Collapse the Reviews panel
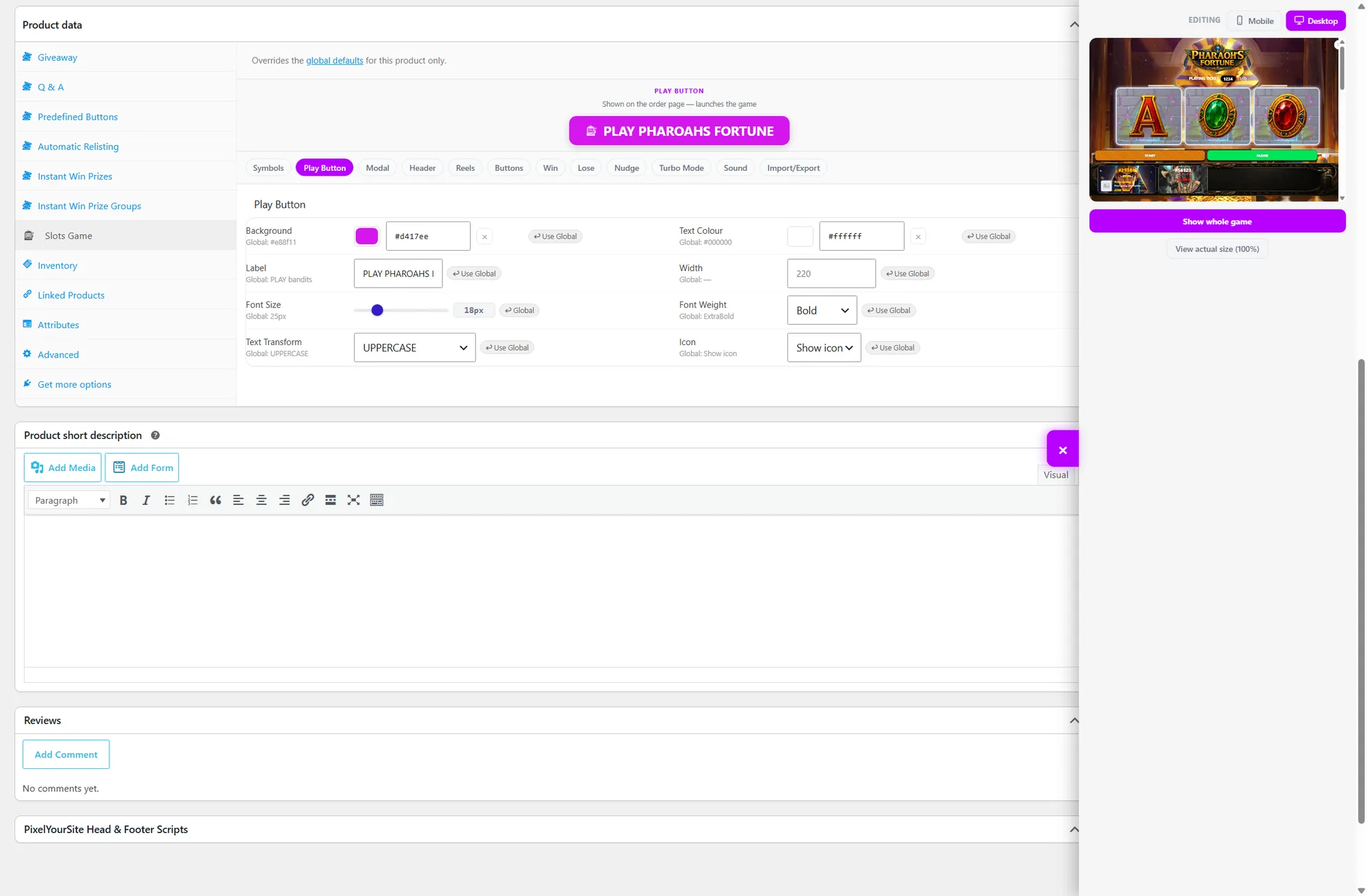1367x896 pixels. tap(1074, 720)
